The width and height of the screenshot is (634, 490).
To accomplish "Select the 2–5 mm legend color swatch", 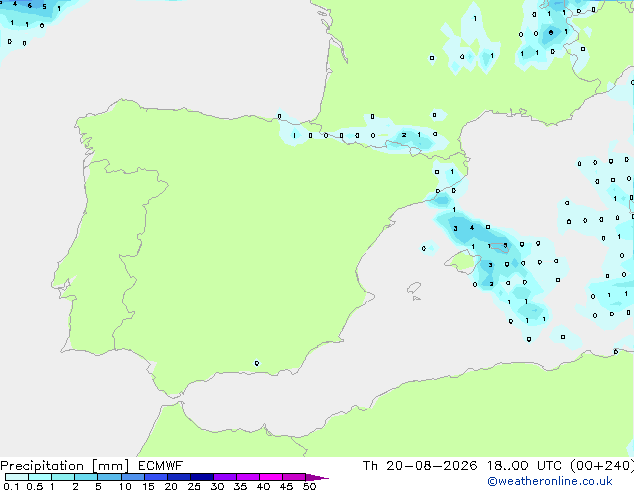I will (86, 477).
